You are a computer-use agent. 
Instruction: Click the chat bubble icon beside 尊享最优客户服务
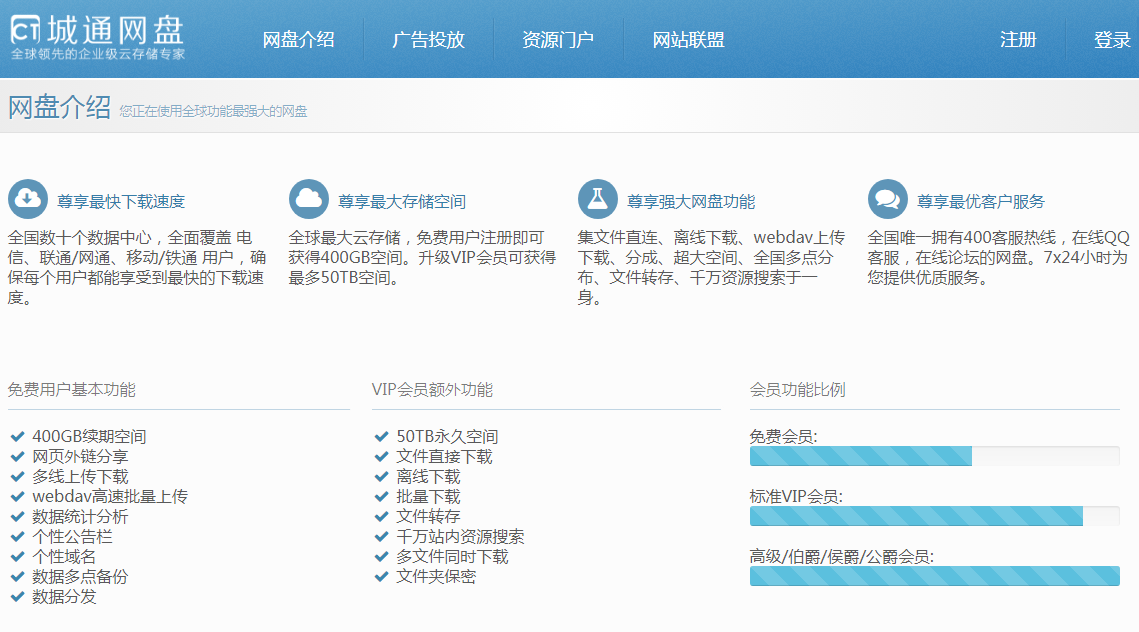point(887,198)
